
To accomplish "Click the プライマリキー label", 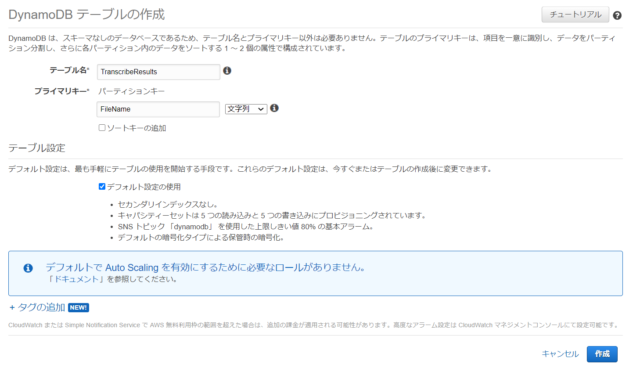I will 61,91.
